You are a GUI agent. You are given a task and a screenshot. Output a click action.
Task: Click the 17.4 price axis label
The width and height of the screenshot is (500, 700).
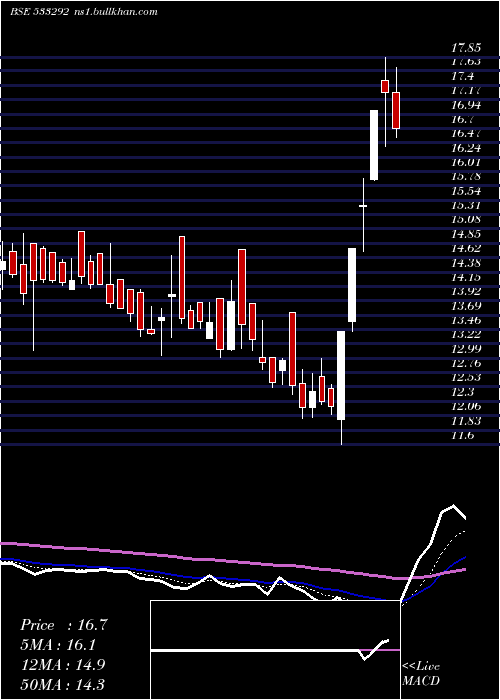pyautogui.click(x=462, y=76)
